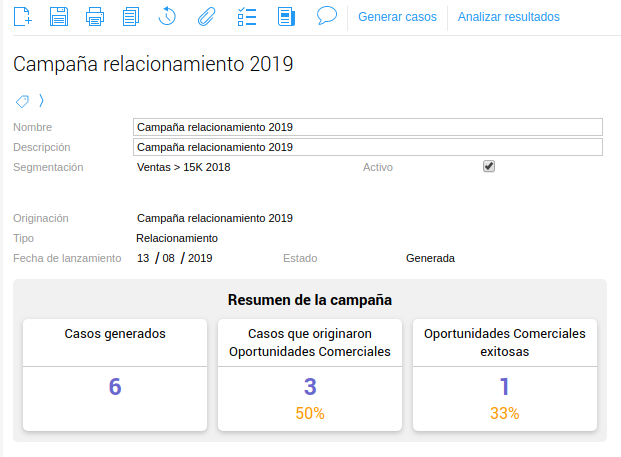Open the Oportunidades Comerciales exitosas card
621x457 pixels.
point(504,375)
